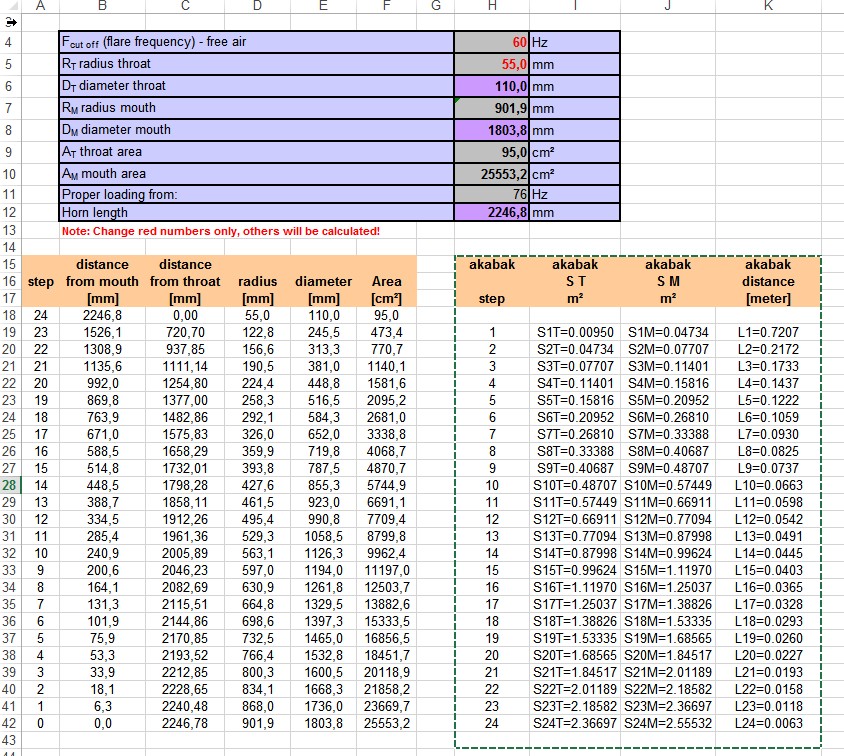Screen dimensions: 844x756
Task: Click cell S20T=1.68565
Action: click(x=575, y=655)
